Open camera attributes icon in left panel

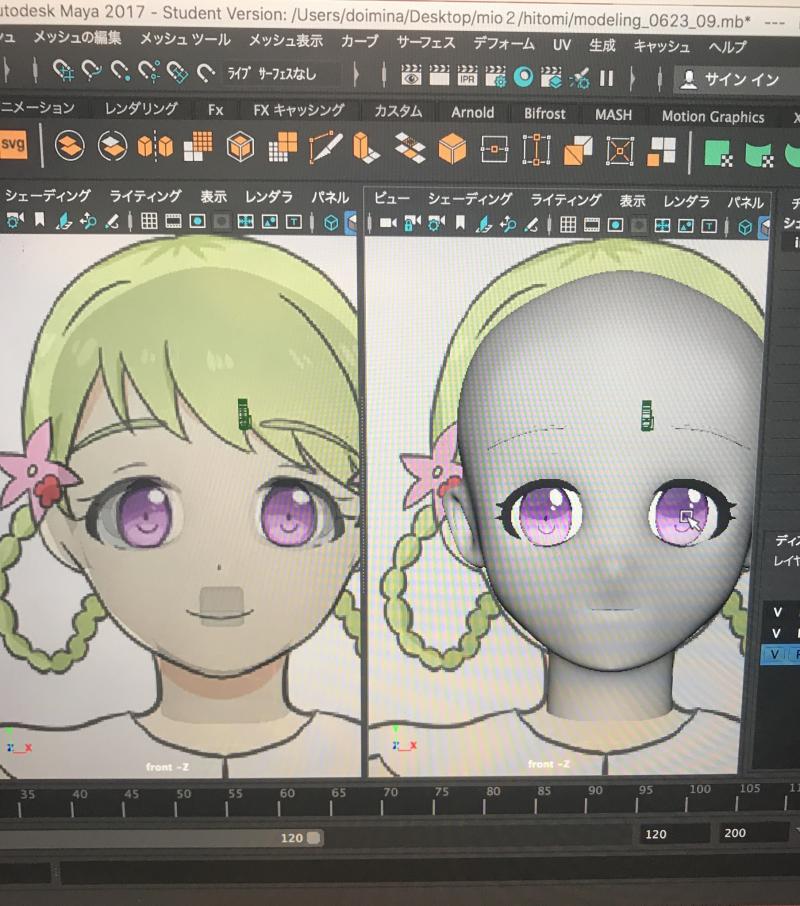[14, 220]
